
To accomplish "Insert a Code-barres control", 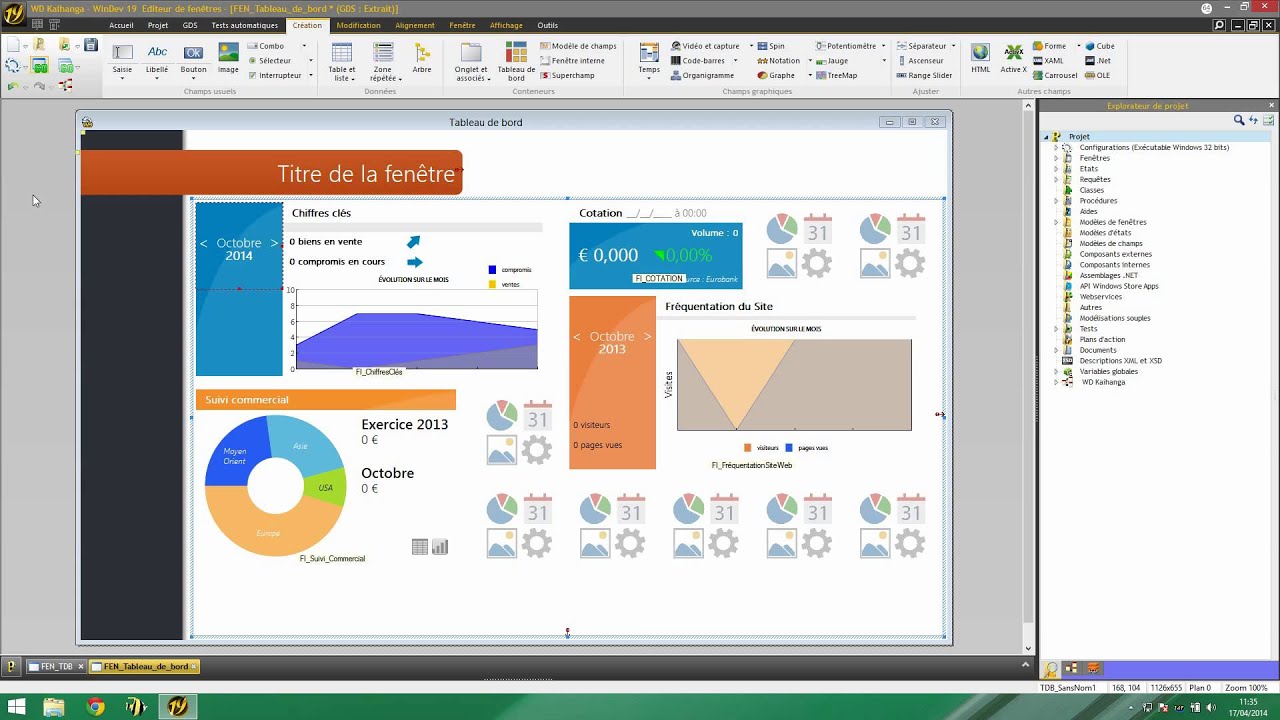I will point(698,60).
